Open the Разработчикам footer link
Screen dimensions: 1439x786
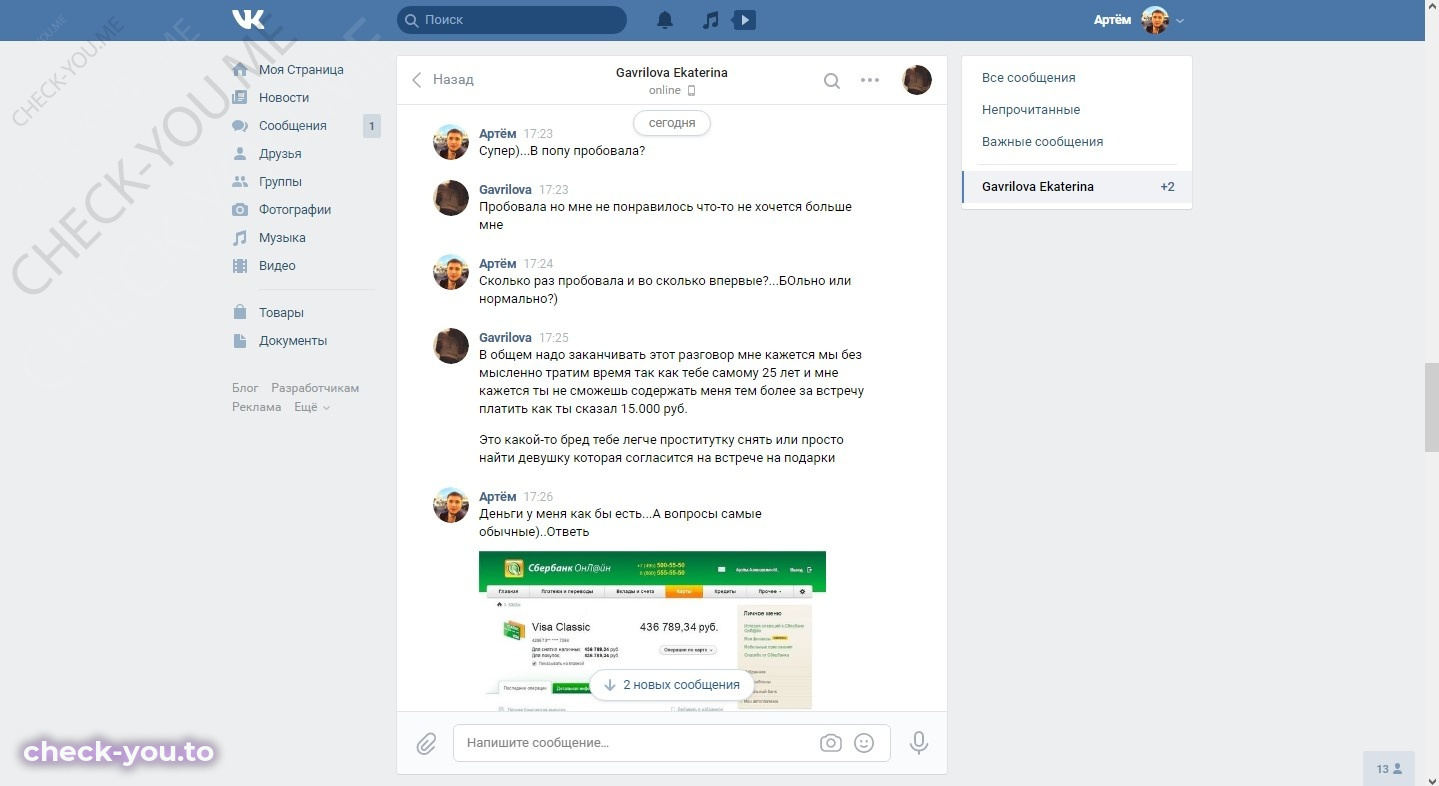[315, 388]
